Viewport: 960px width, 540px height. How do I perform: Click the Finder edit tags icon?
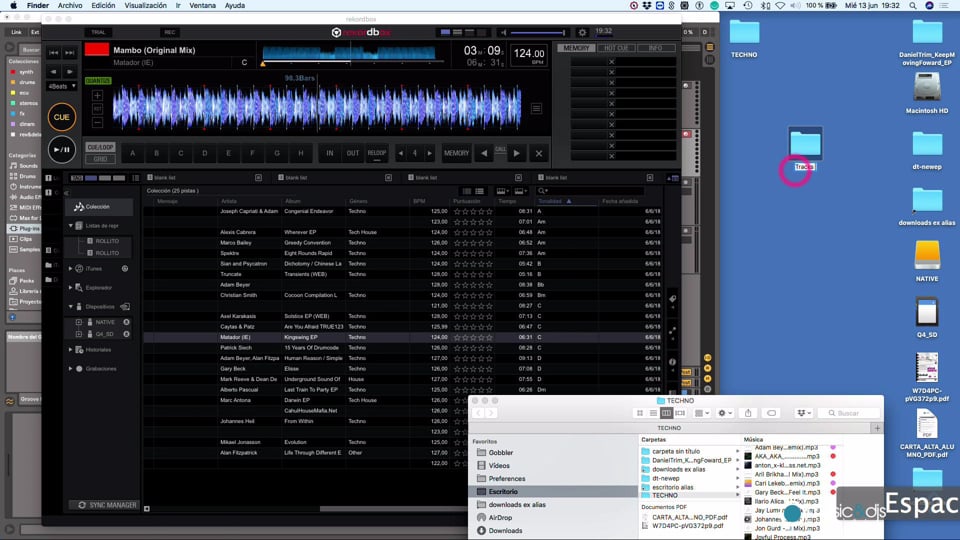click(771, 413)
